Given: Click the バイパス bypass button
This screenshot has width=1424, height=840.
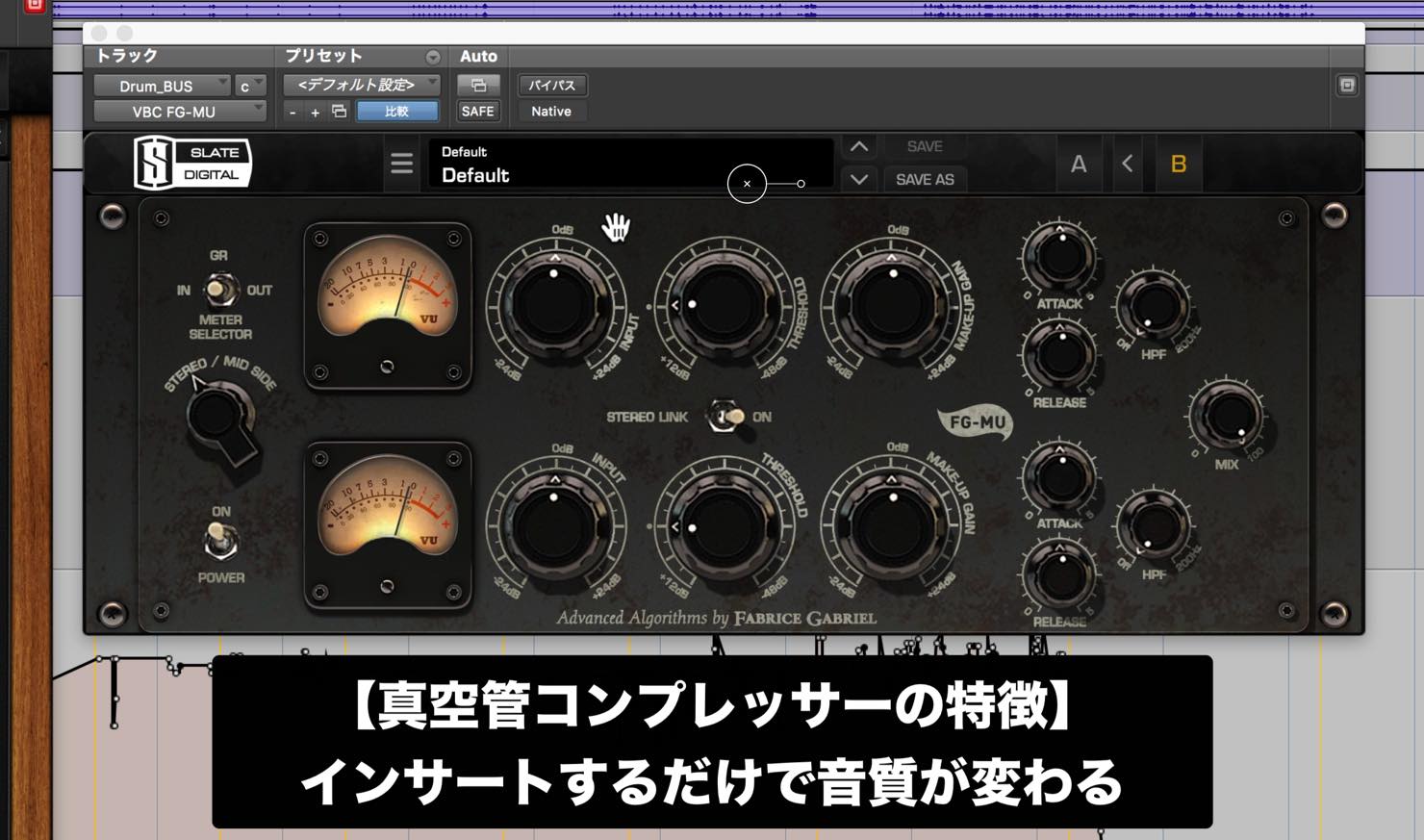Looking at the screenshot, I should point(552,85).
